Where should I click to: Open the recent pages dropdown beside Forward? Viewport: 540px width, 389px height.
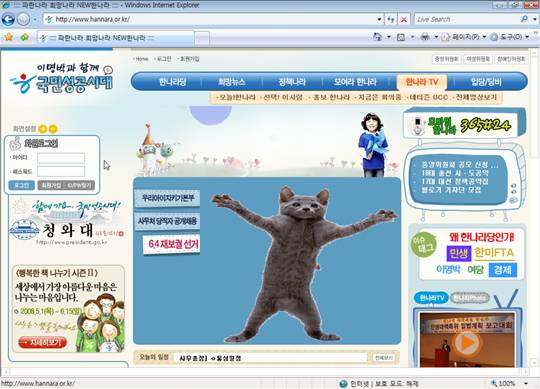pyautogui.click(x=35, y=20)
